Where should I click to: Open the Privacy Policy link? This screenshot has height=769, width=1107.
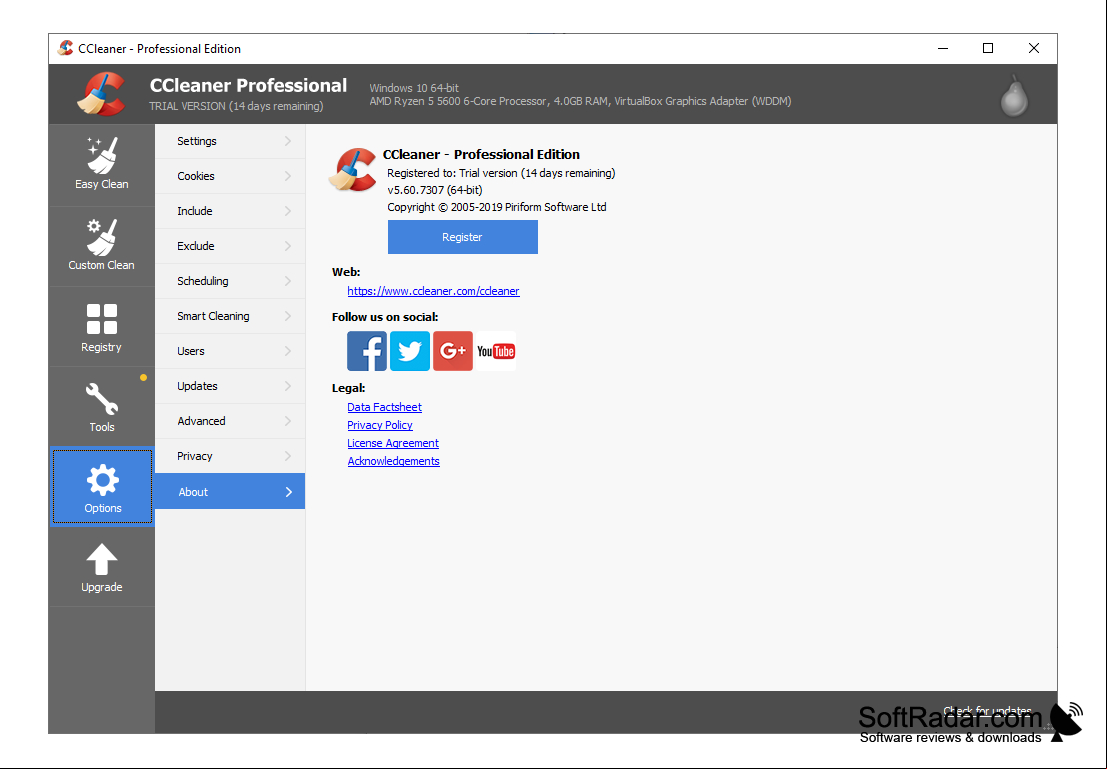tap(380, 425)
